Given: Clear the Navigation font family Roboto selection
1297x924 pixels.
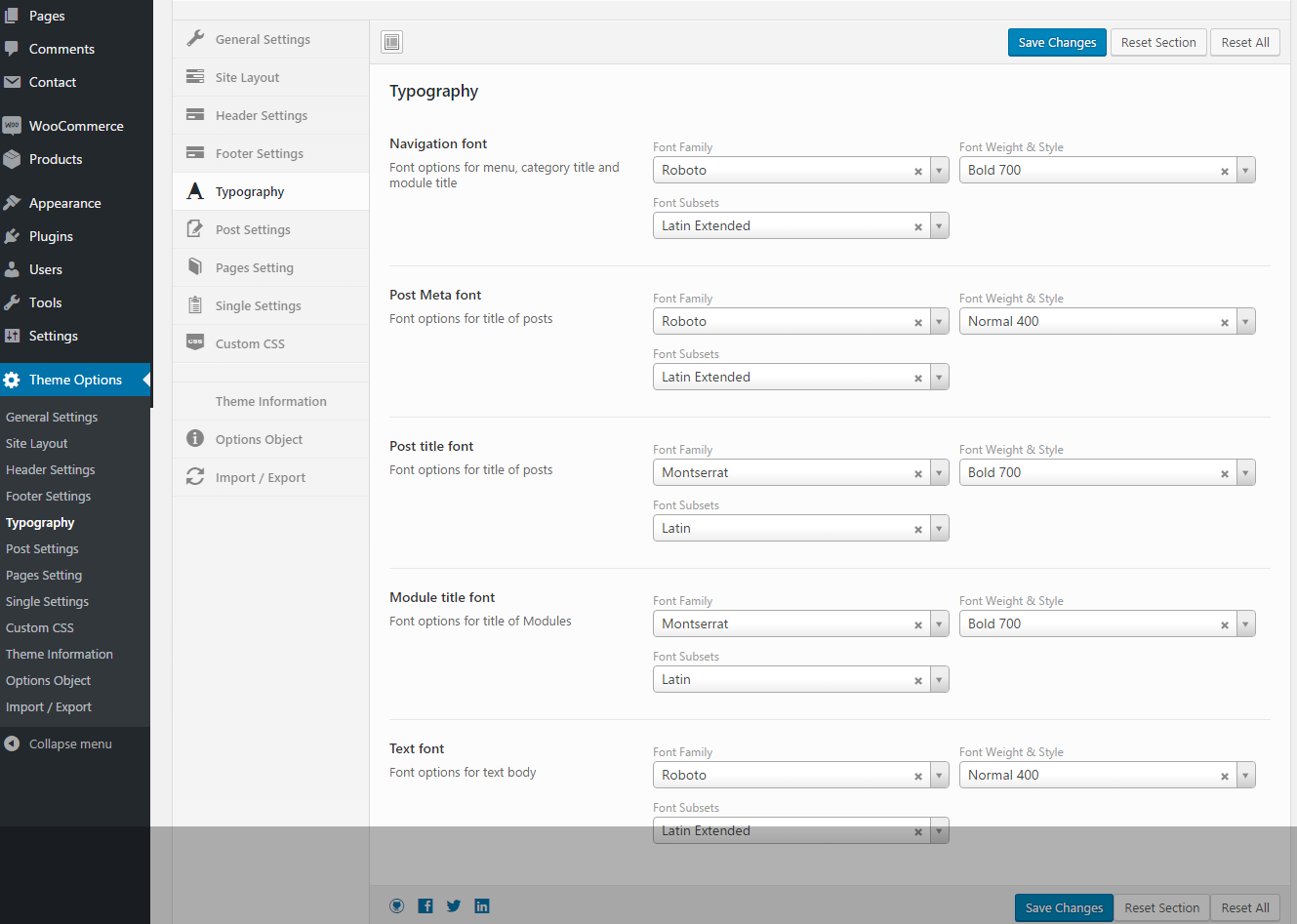Looking at the screenshot, I should point(917,171).
